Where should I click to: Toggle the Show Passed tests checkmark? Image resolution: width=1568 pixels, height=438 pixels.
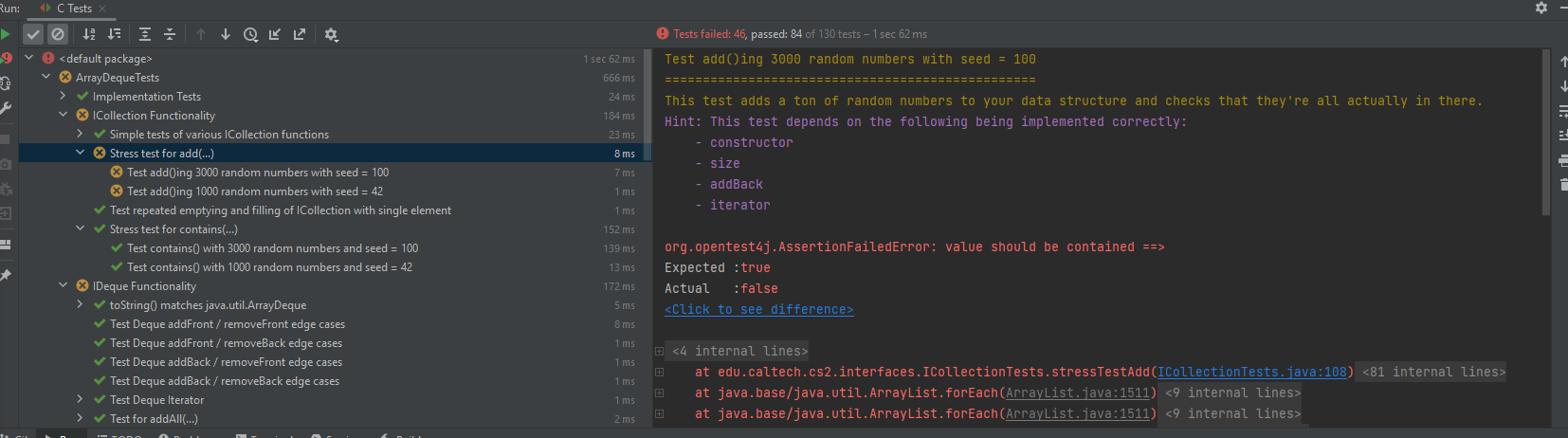[x=33, y=34]
